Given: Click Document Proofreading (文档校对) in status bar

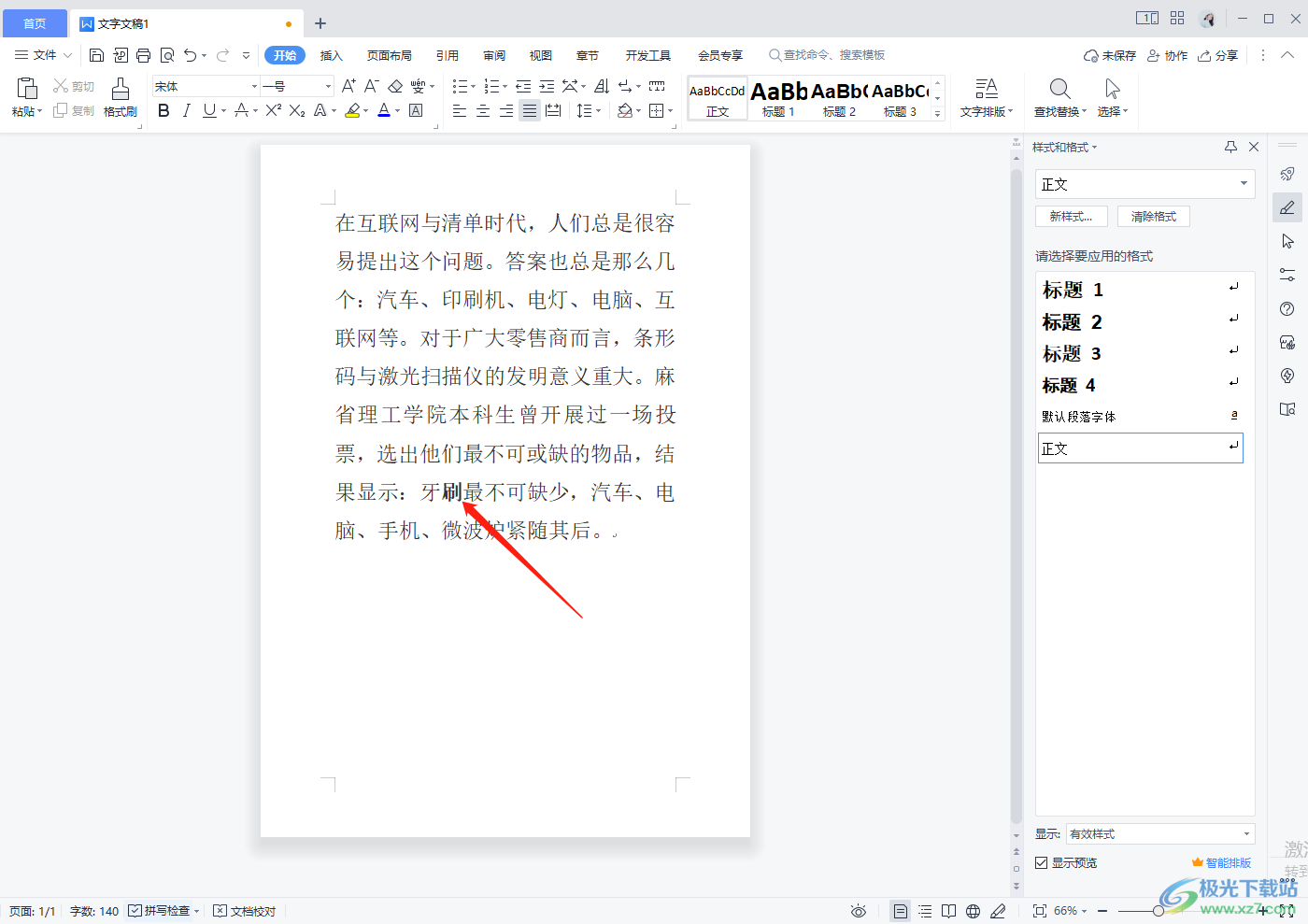Looking at the screenshot, I should [245, 911].
